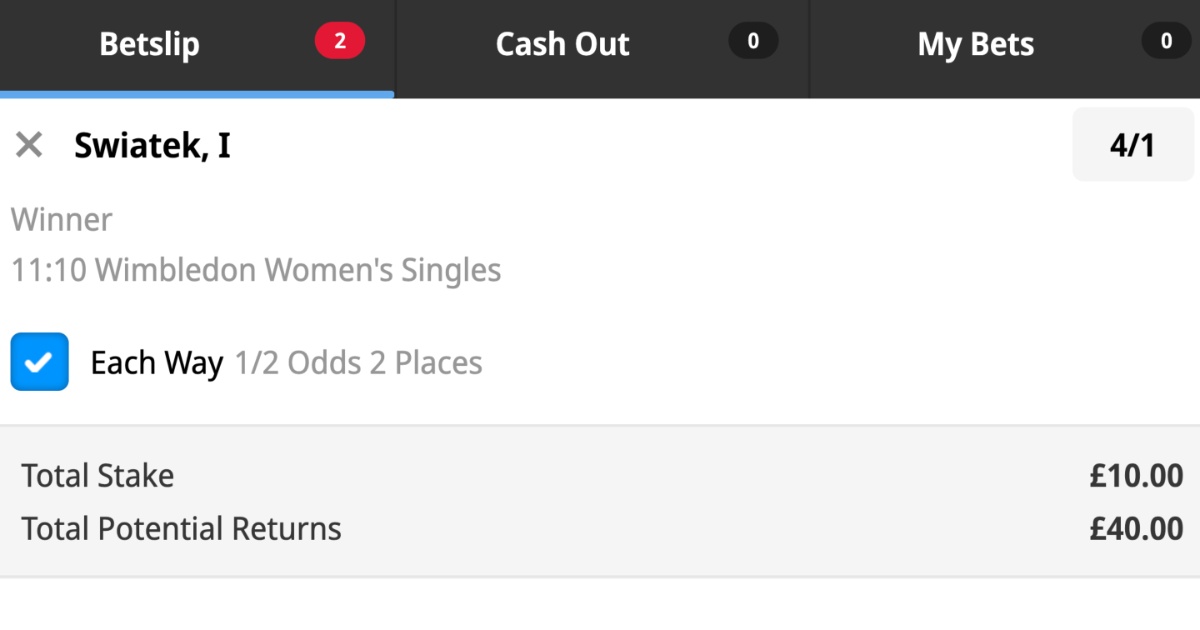
Task: Select the Swiatek, I selection name
Action: 152,146
